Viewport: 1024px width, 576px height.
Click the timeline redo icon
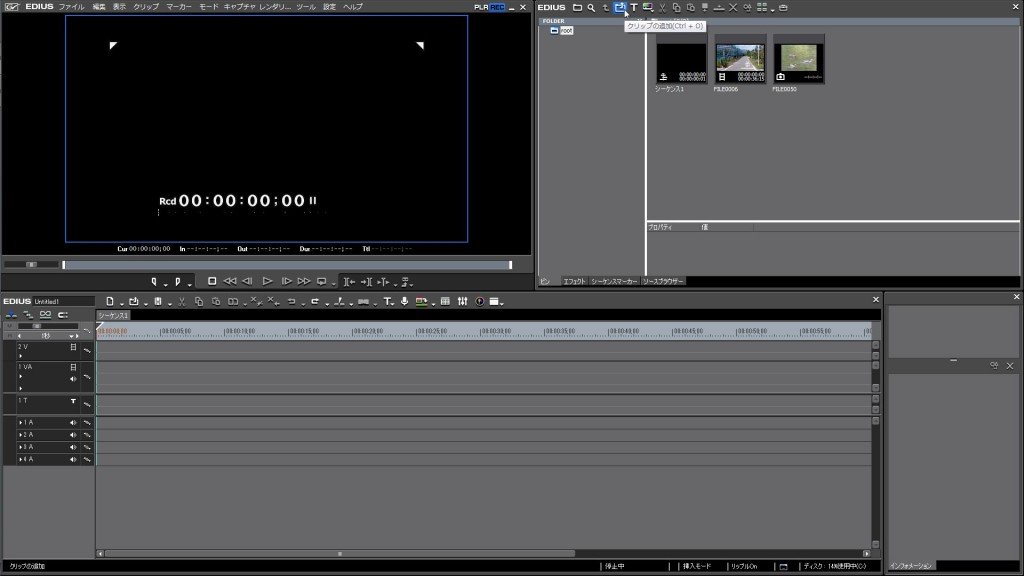315,302
